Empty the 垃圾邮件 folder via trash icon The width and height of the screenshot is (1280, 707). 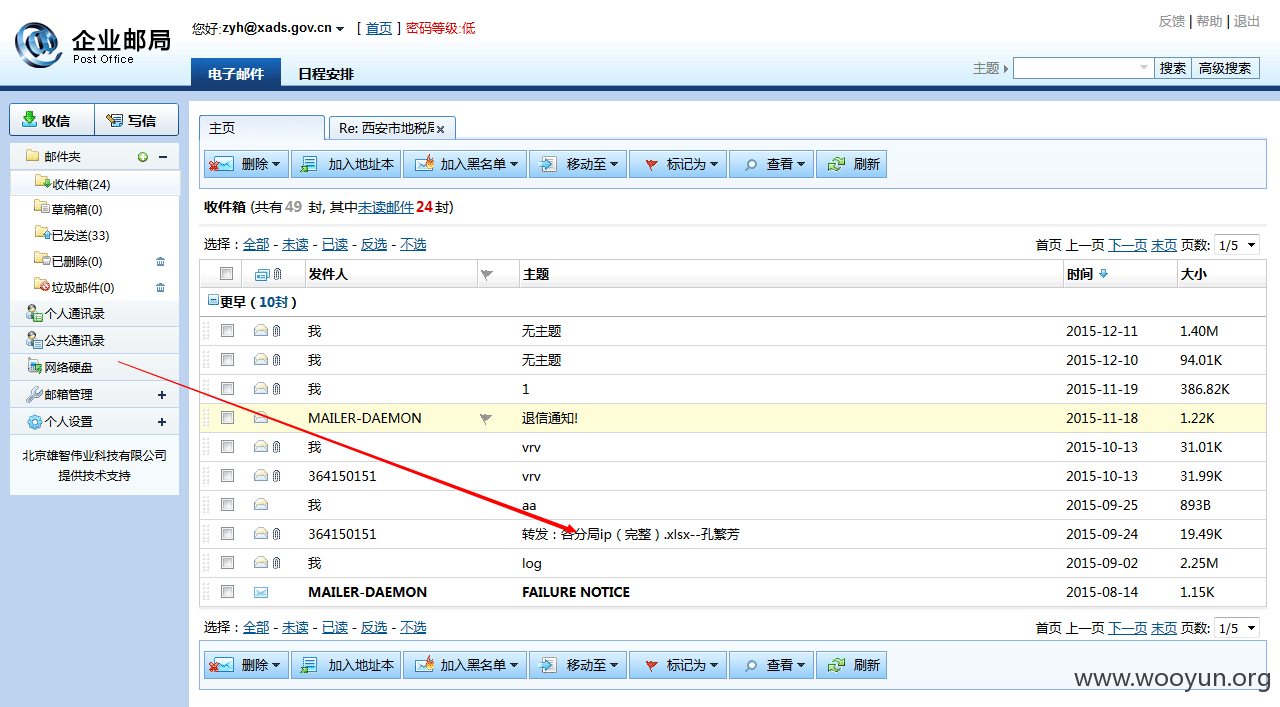(160, 288)
